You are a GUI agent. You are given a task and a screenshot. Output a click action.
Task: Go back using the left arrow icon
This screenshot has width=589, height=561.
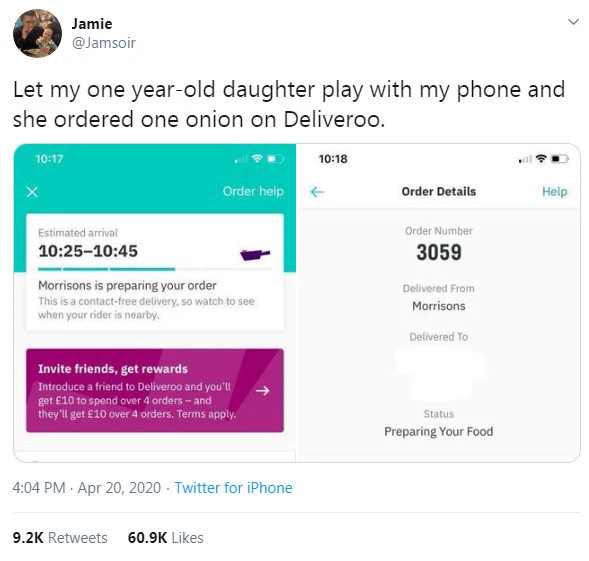[317, 192]
